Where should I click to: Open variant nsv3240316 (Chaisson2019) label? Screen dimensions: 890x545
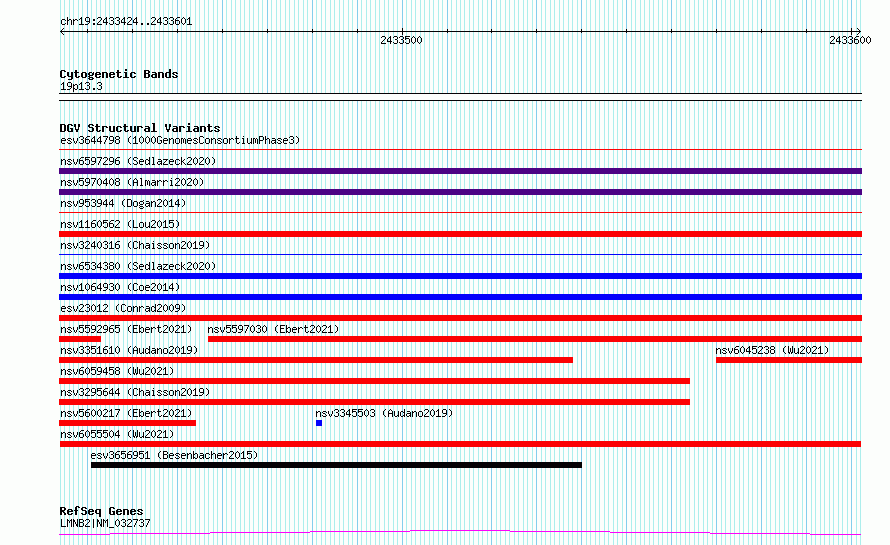click(135, 245)
